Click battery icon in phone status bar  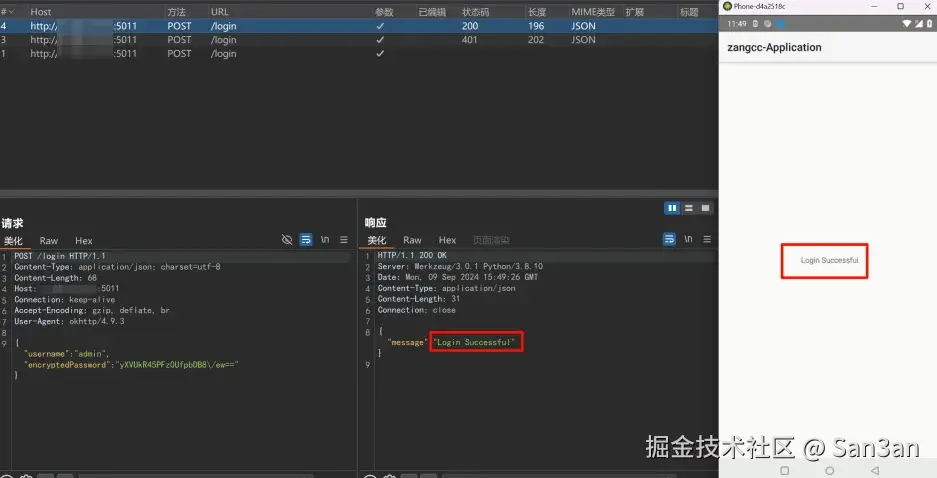click(x=930, y=23)
